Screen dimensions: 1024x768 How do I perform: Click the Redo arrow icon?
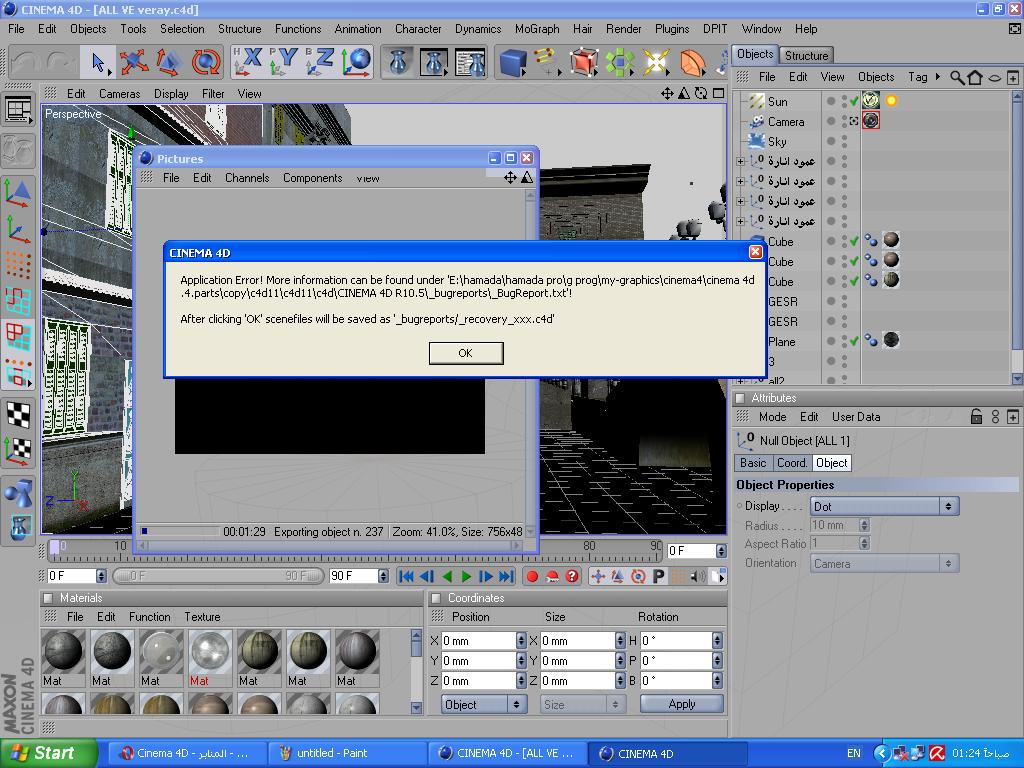point(60,63)
